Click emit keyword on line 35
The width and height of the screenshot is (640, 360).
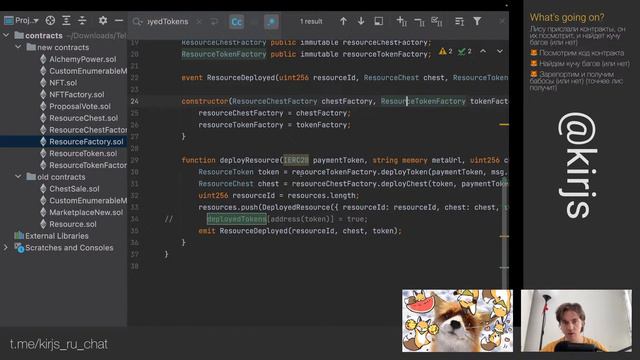(x=207, y=231)
